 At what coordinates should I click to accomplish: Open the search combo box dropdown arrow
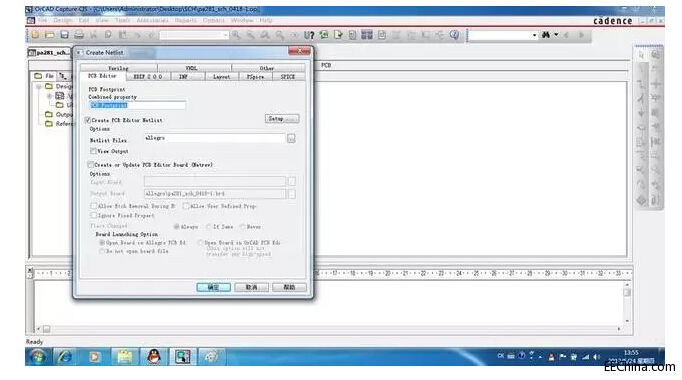tap(535, 35)
